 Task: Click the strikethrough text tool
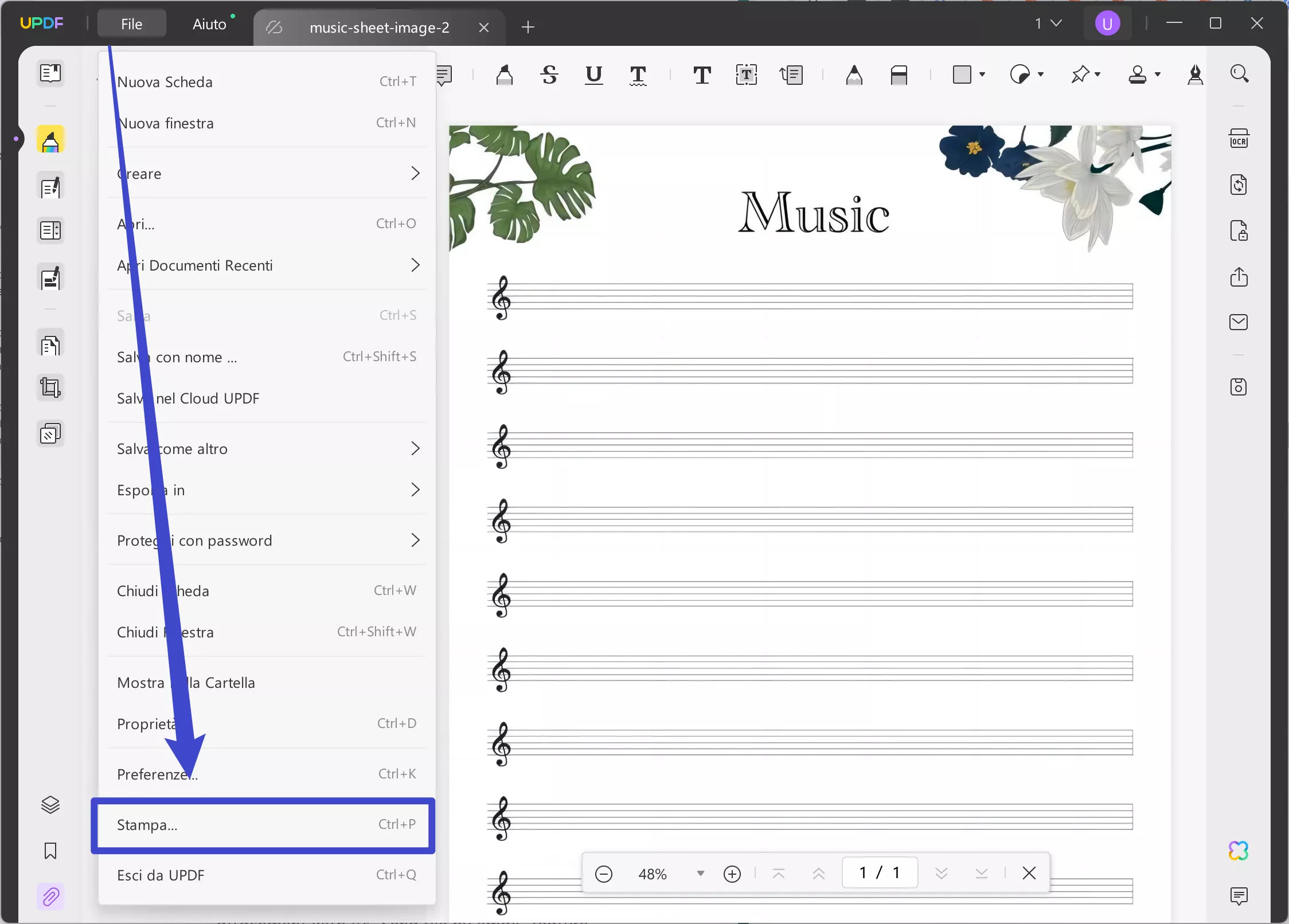tap(549, 75)
